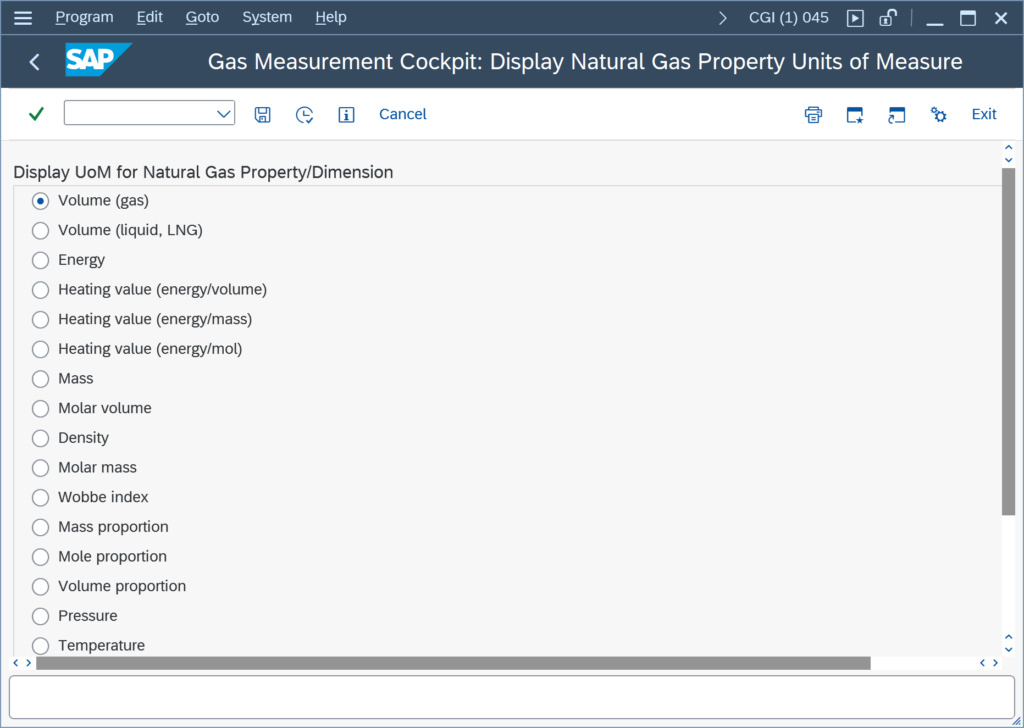Viewport: 1024px width, 728px height.
Task: Click the Cancel button
Action: 402,114
